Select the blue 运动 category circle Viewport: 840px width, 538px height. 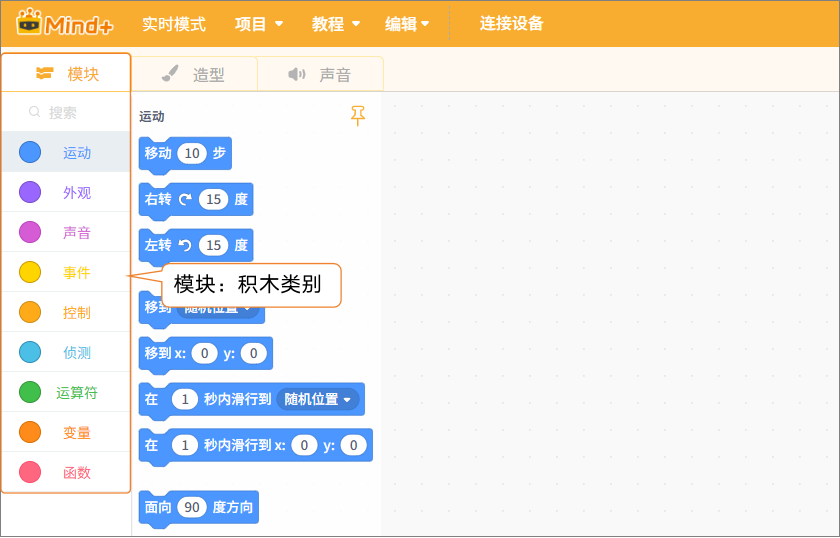[x=30, y=152]
